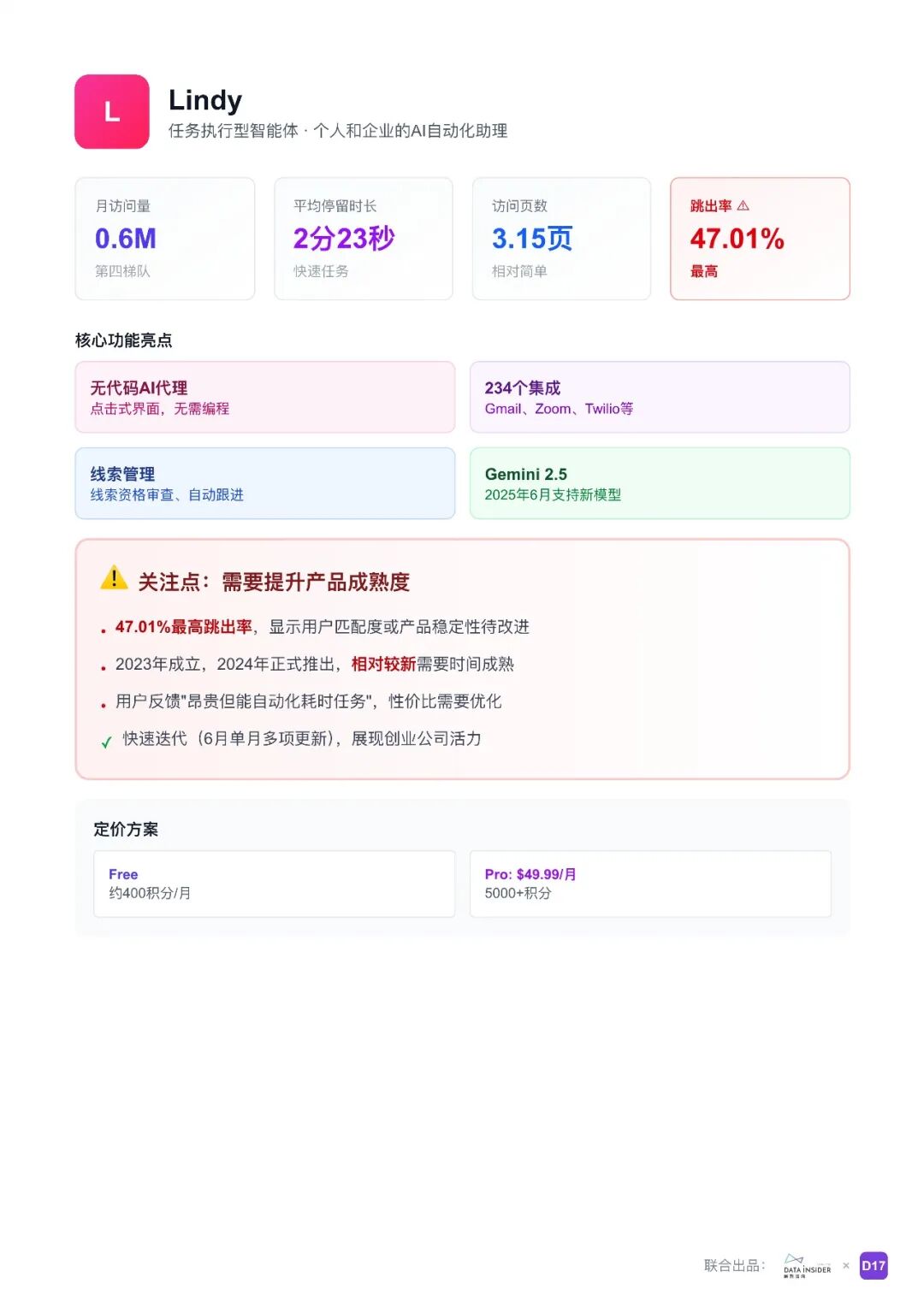Screen dimensions: 924x1307
Task: Open the 月访问量 0.6M card
Action: [165, 239]
